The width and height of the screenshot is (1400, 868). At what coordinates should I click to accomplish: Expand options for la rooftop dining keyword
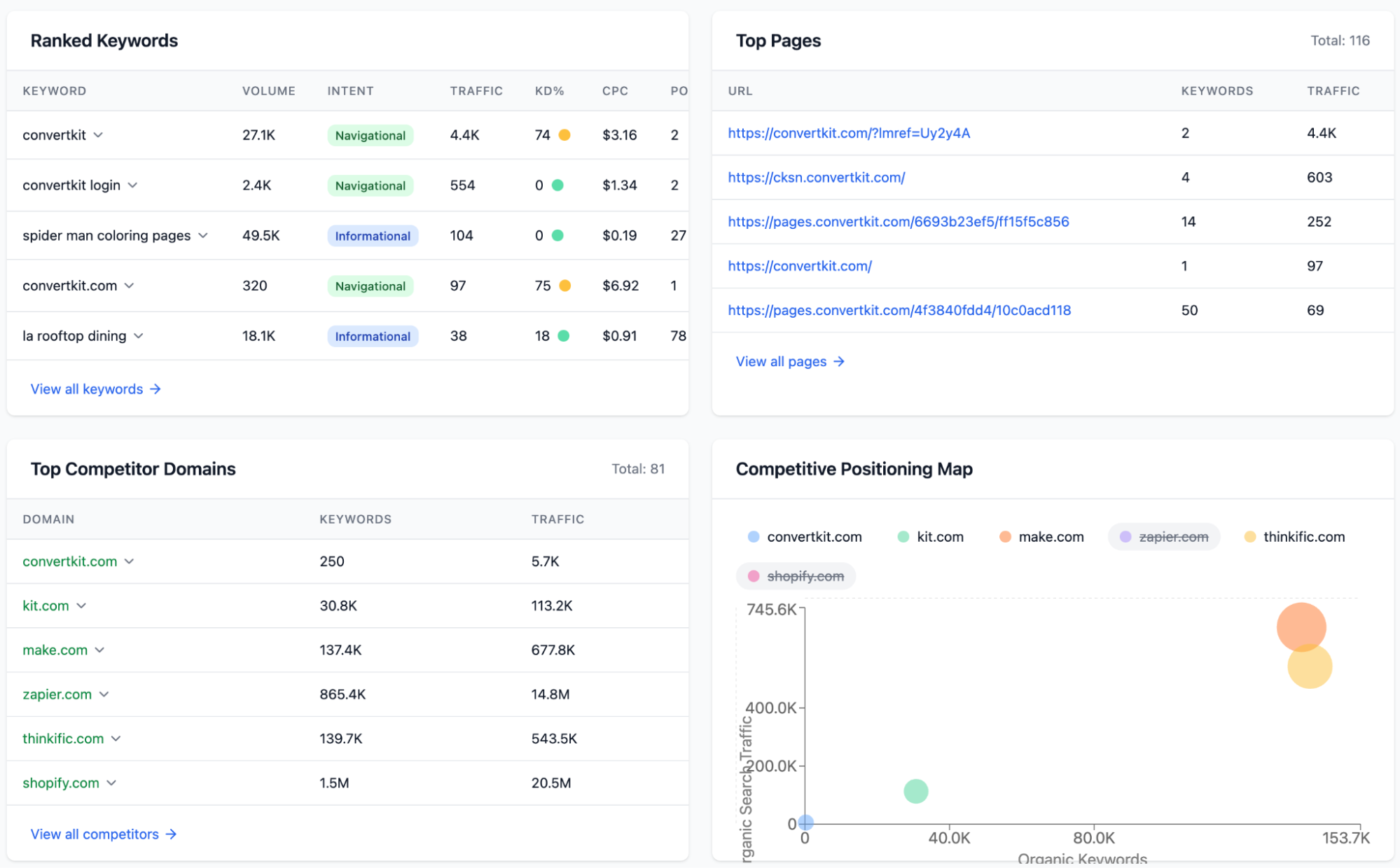(x=140, y=336)
